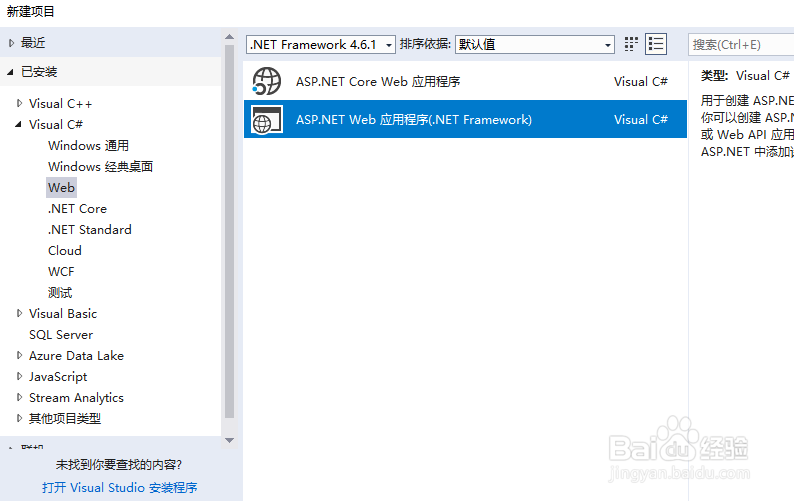The height and width of the screenshot is (501, 794).
Task: Expand the 其他项目类型 node
Action: pyautogui.click(x=19, y=418)
